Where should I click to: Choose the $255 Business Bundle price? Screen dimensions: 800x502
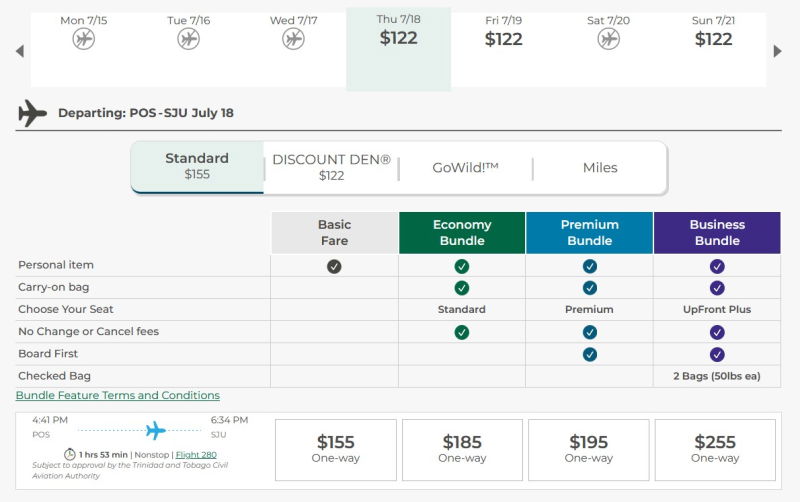714,449
